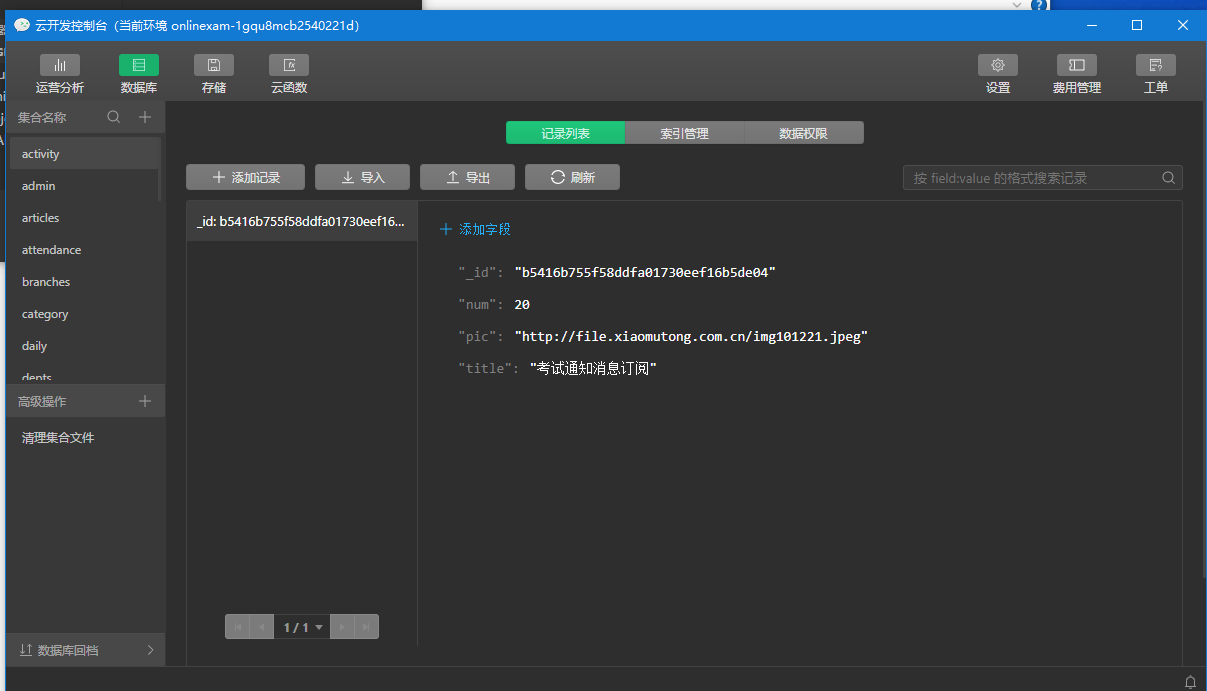Select the branches collection
This screenshot has height=691, width=1207.
pyautogui.click(x=83, y=282)
